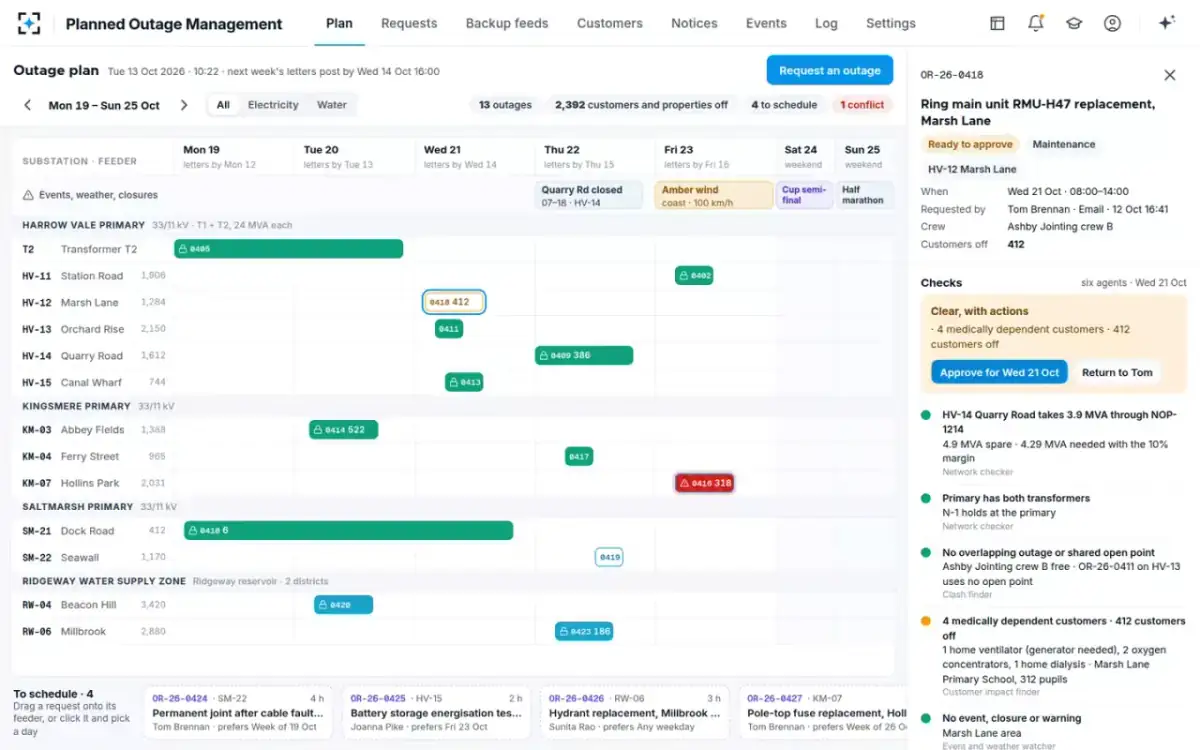Select conflict outage 0416 318 on Hollins Park
This screenshot has height=750, width=1200.
[x=705, y=483]
